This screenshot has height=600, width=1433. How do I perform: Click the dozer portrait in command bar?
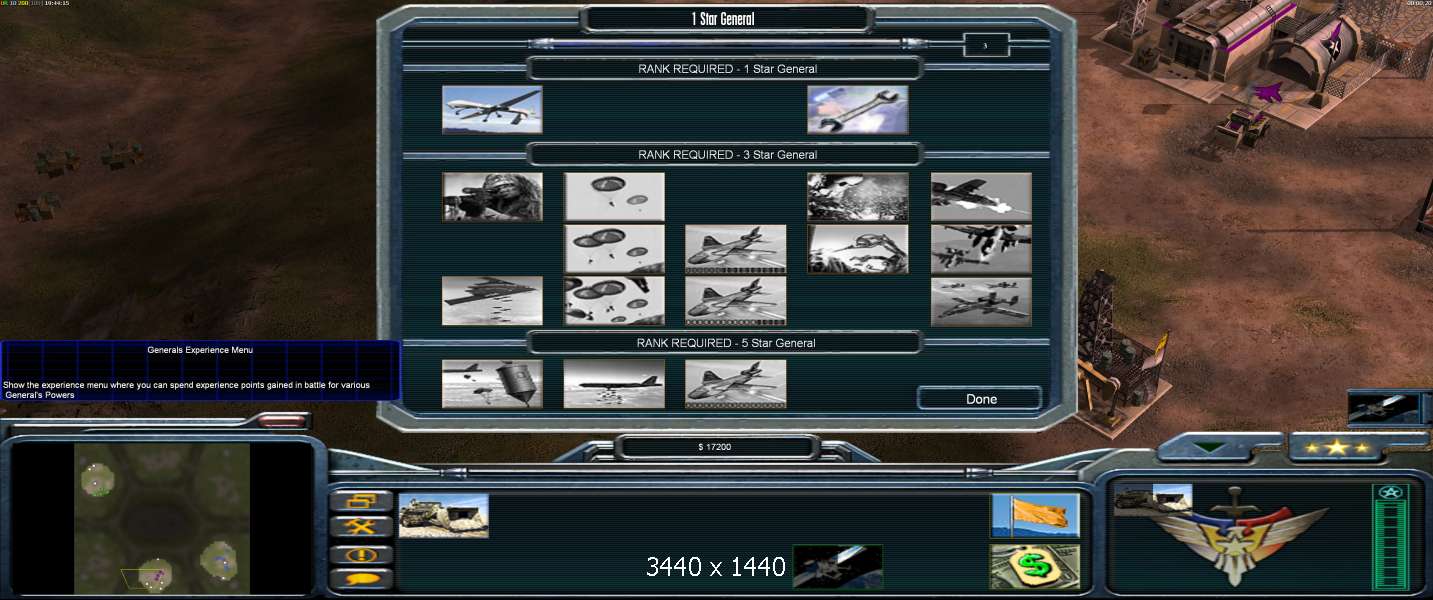click(x=444, y=516)
